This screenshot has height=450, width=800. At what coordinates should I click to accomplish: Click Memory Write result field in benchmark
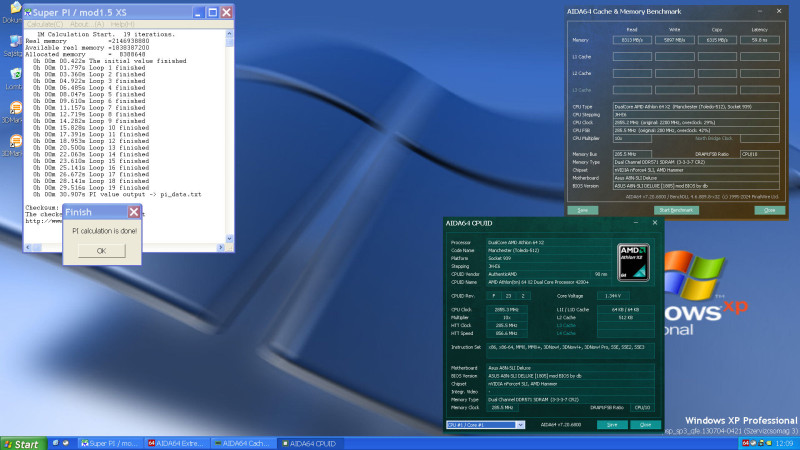click(x=674, y=40)
